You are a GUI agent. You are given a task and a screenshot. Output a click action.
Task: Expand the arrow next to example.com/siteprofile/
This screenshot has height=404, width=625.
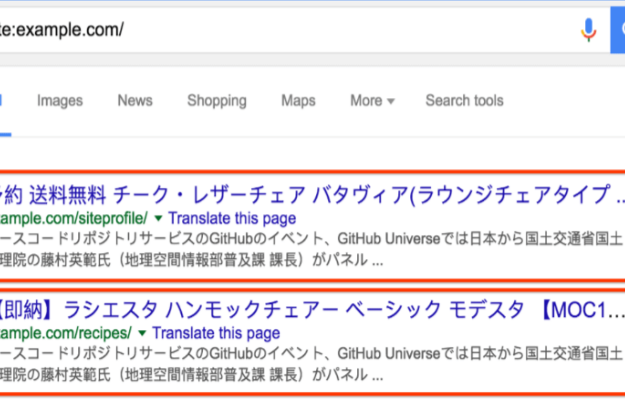pos(158,218)
